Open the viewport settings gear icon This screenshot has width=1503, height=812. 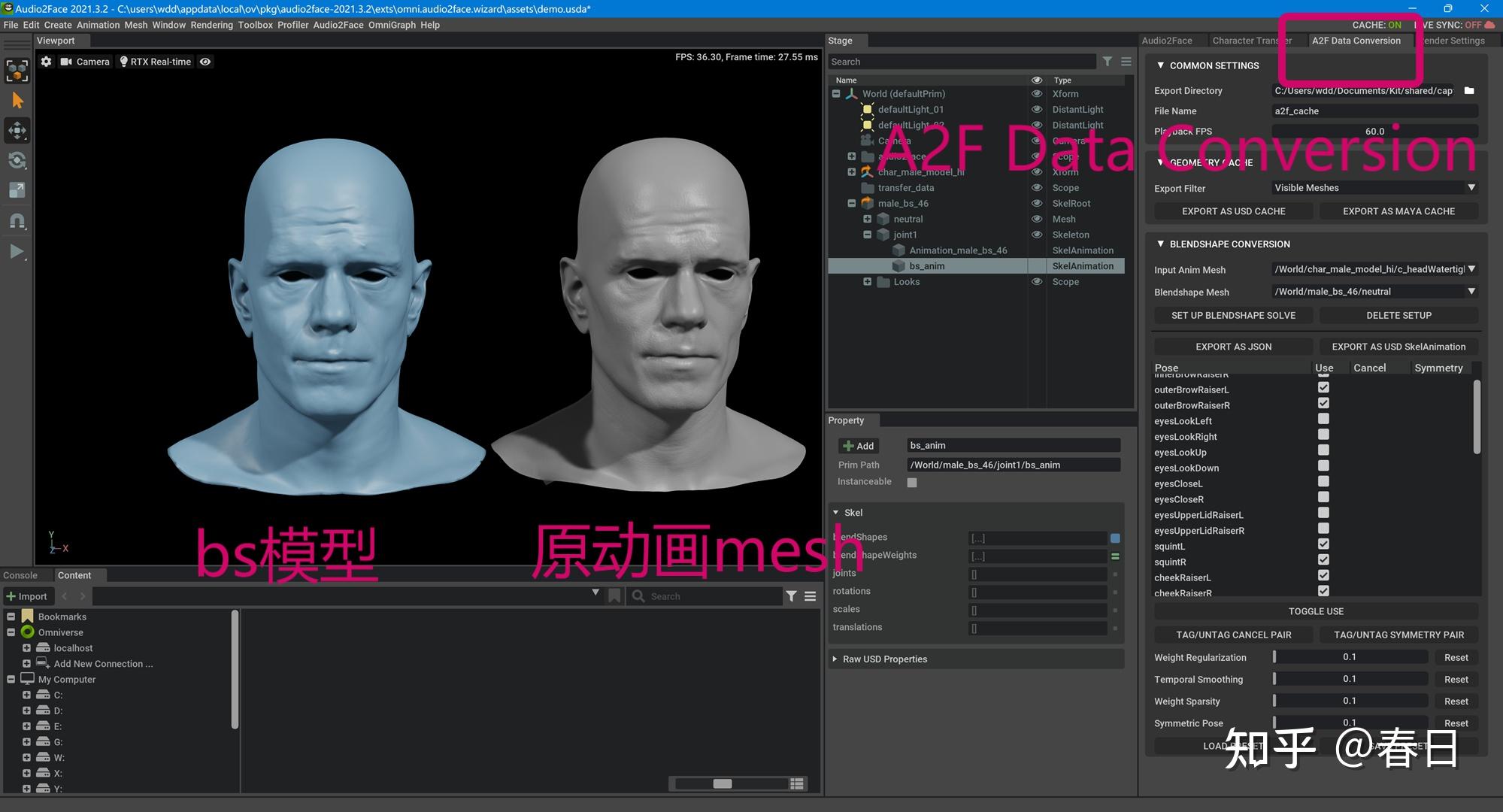point(46,62)
